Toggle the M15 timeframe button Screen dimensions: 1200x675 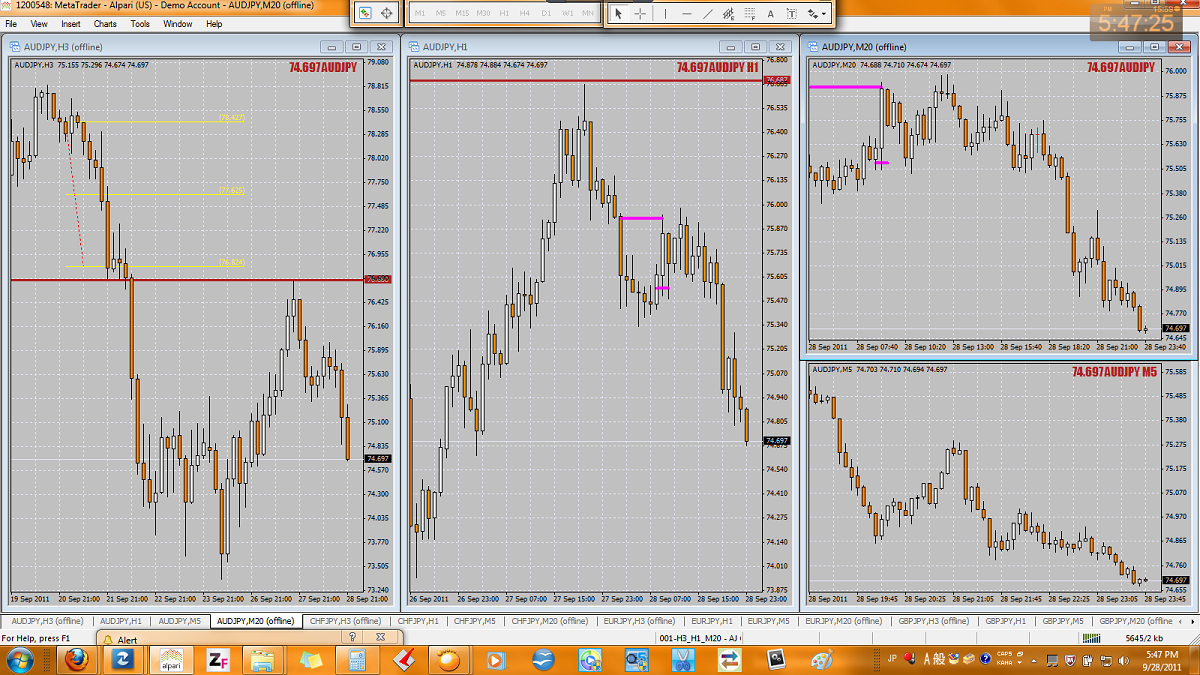[461, 14]
